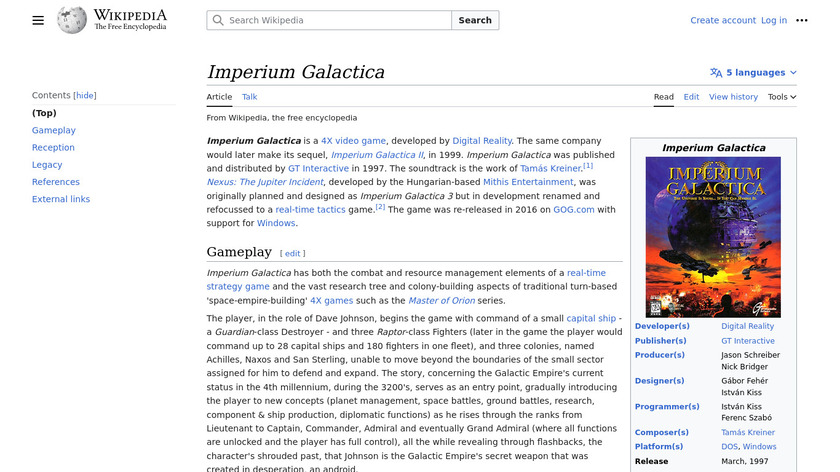Jump to Reception in contents sidebar
840x472 pixels.
coord(53,147)
